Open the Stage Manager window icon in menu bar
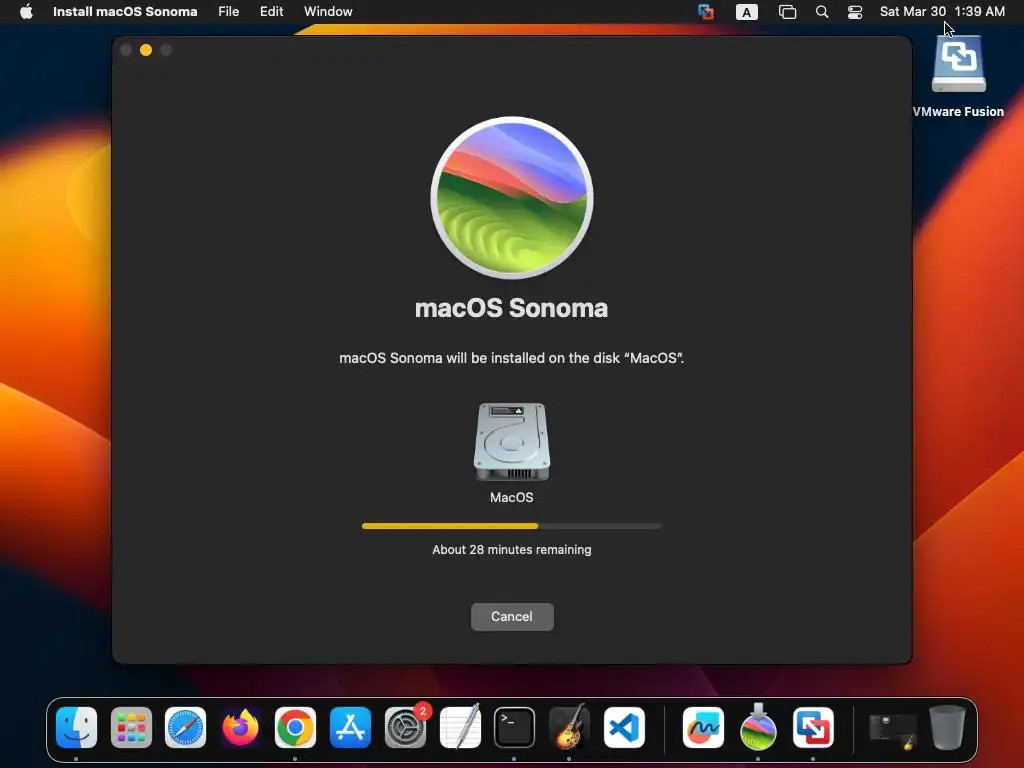Viewport: 1024px width, 768px height. (x=788, y=12)
